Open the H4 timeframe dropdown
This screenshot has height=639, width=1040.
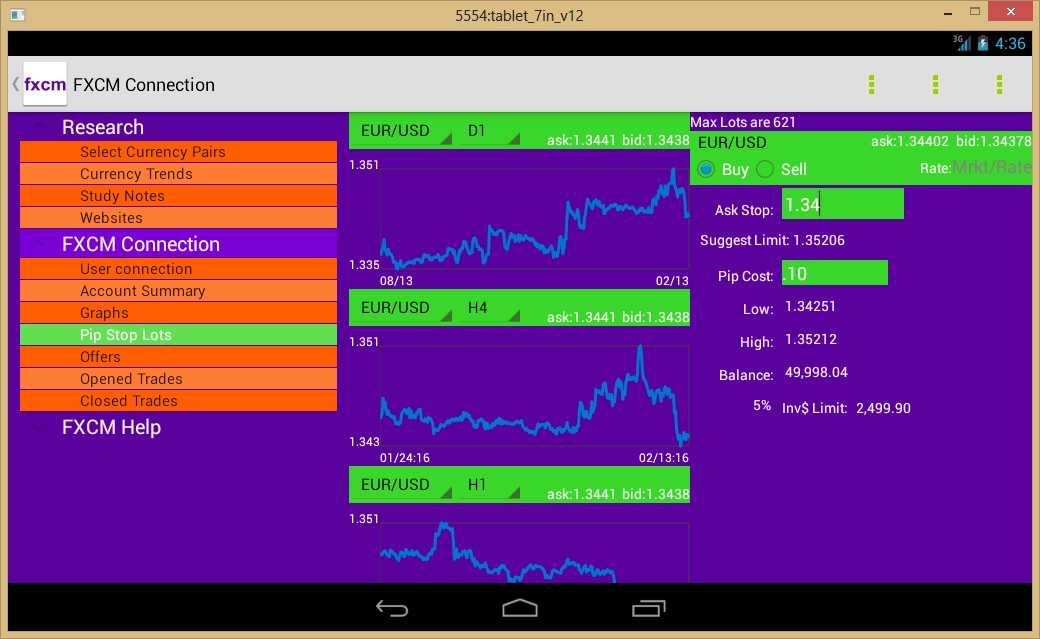click(489, 308)
